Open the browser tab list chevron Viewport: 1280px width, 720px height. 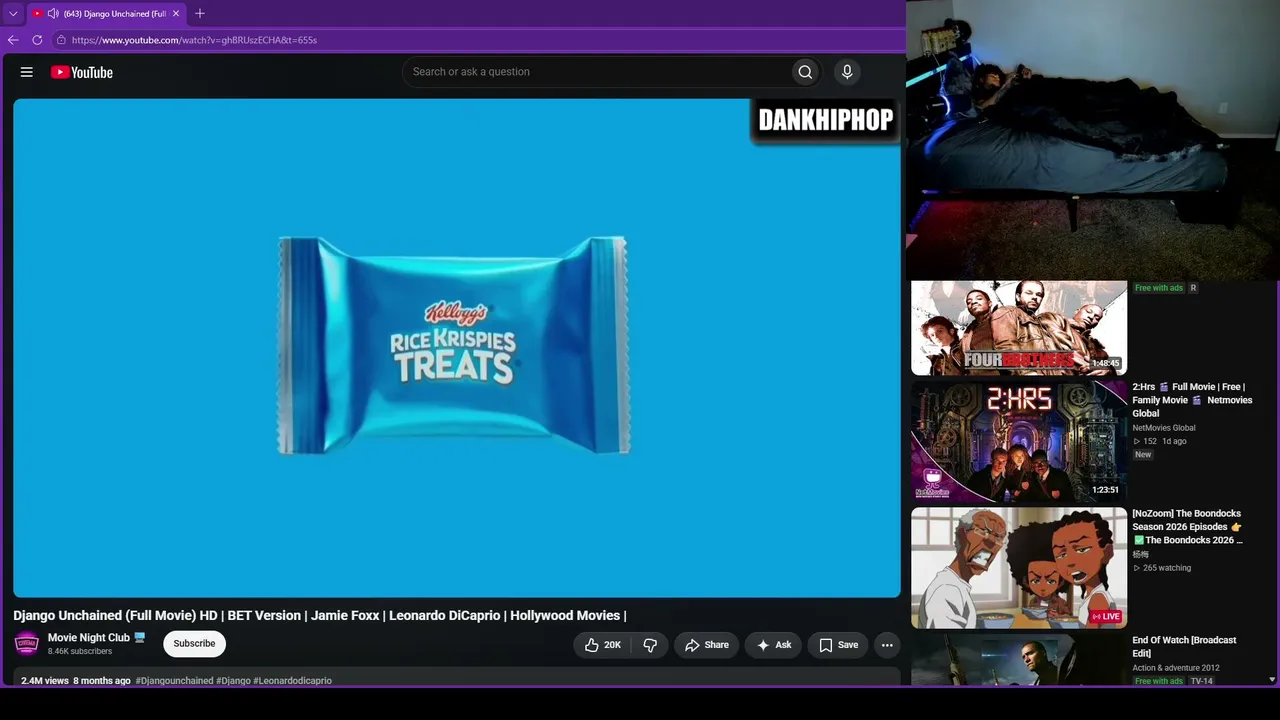(x=13, y=14)
